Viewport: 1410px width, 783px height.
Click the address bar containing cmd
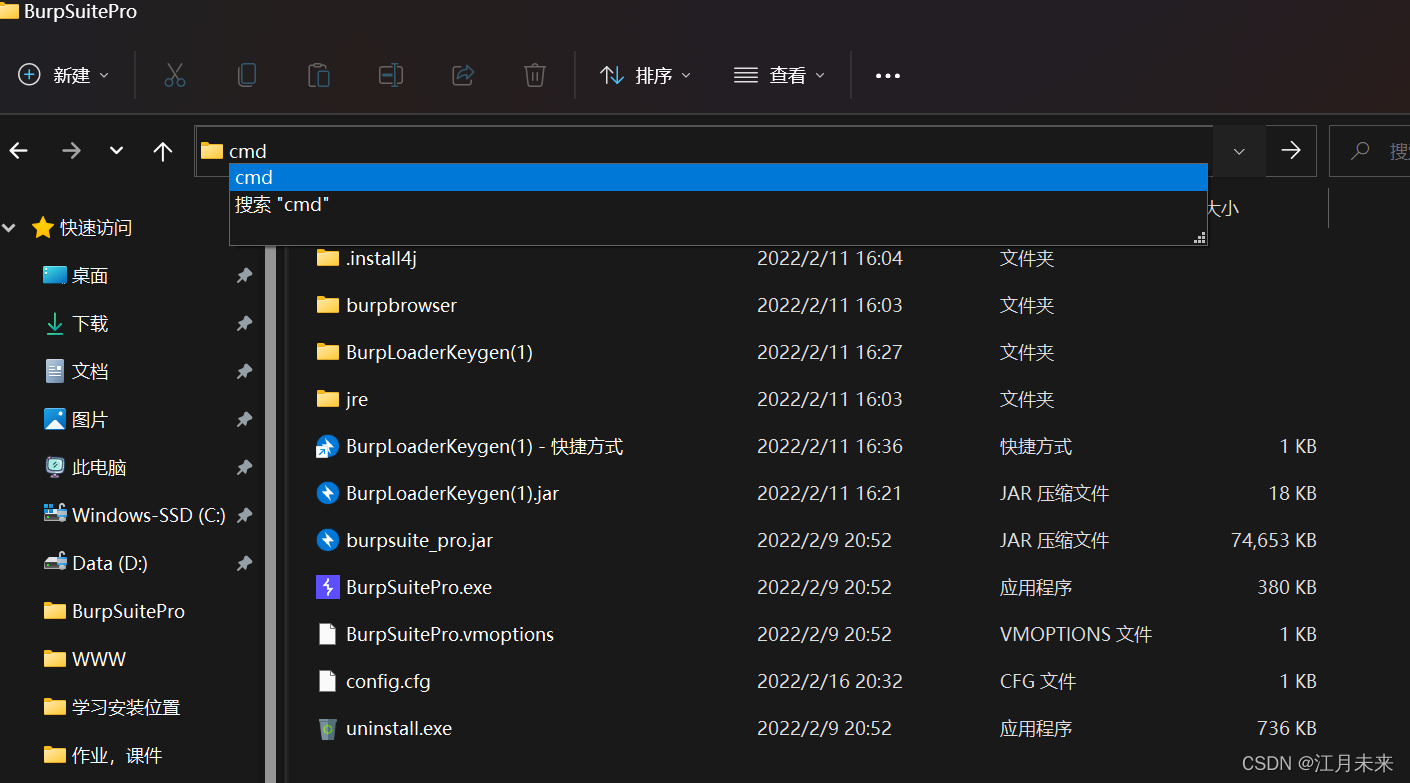tap(704, 151)
